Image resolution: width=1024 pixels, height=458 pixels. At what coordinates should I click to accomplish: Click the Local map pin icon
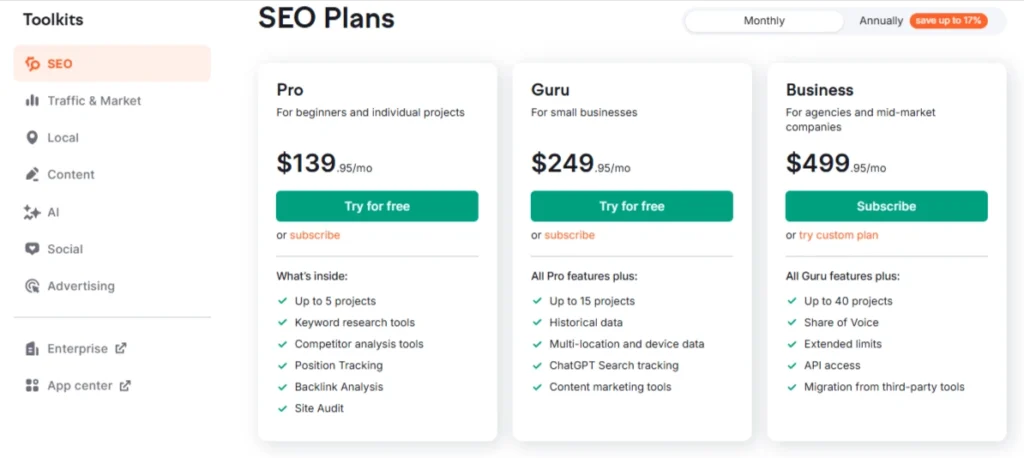point(32,138)
